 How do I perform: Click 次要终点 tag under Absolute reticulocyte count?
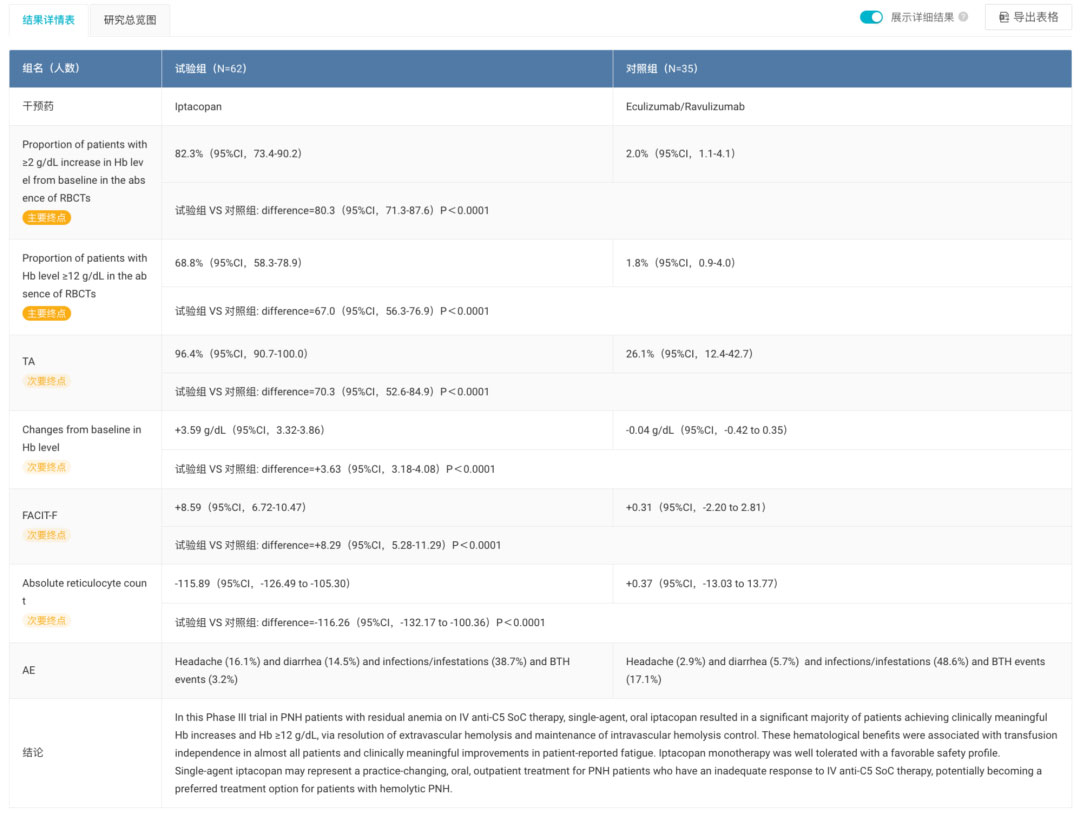[x=47, y=621]
